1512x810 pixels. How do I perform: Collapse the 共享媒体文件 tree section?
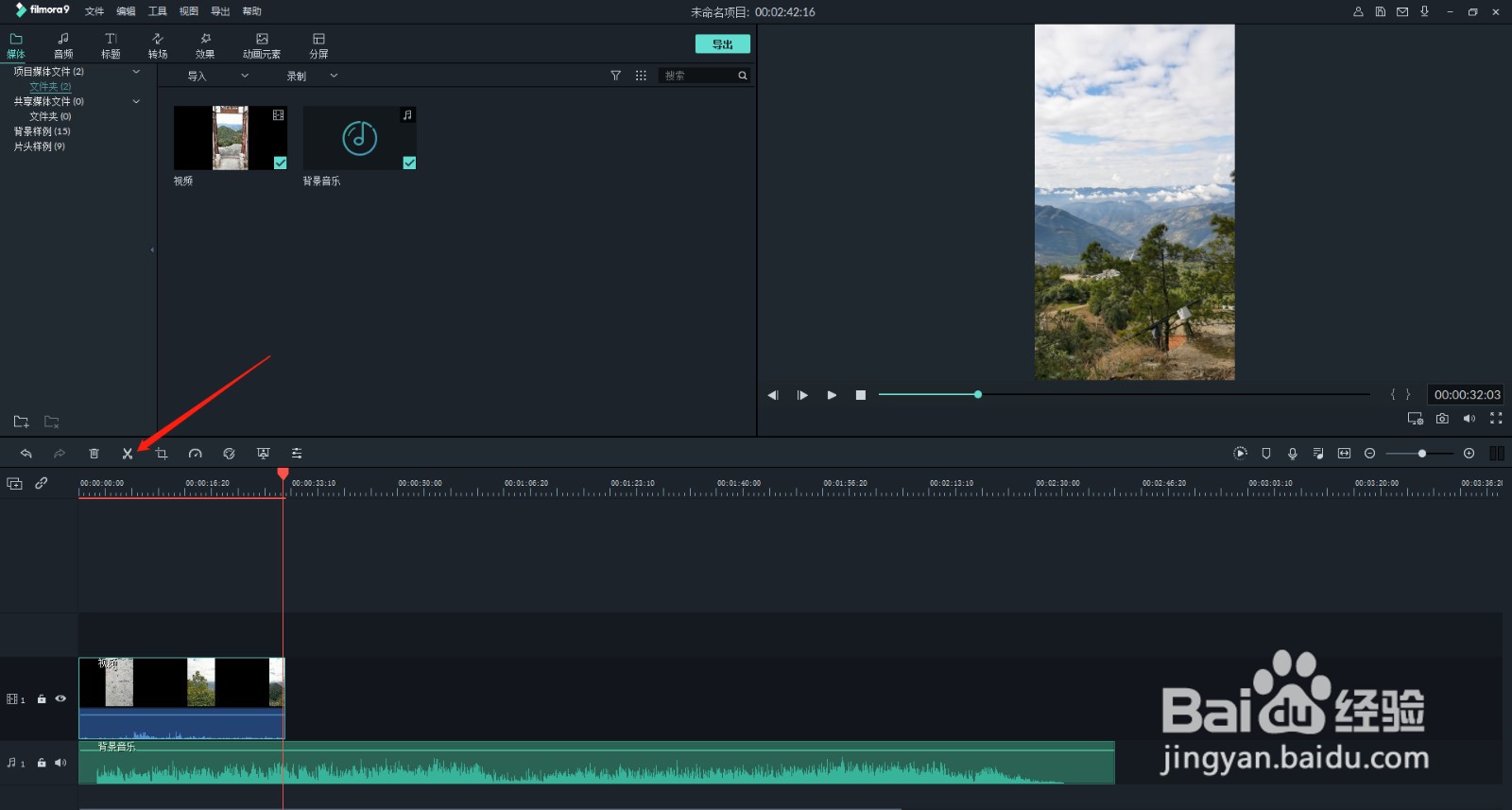point(136,101)
